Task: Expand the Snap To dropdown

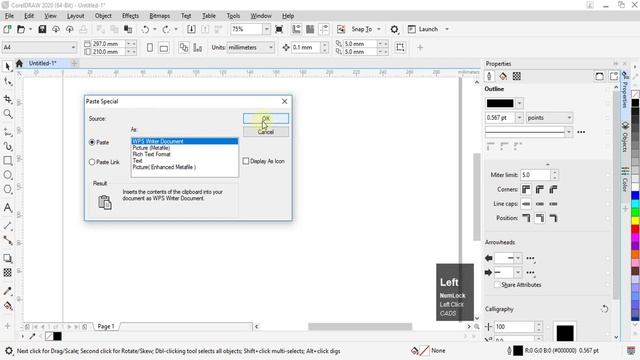Action: 379,29
